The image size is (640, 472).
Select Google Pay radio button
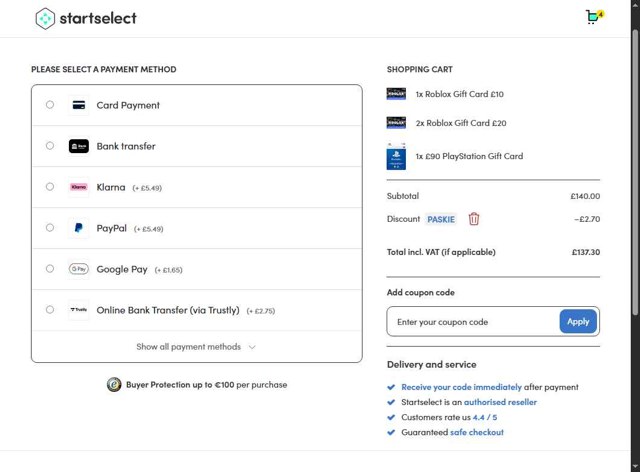(x=50, y=269)
